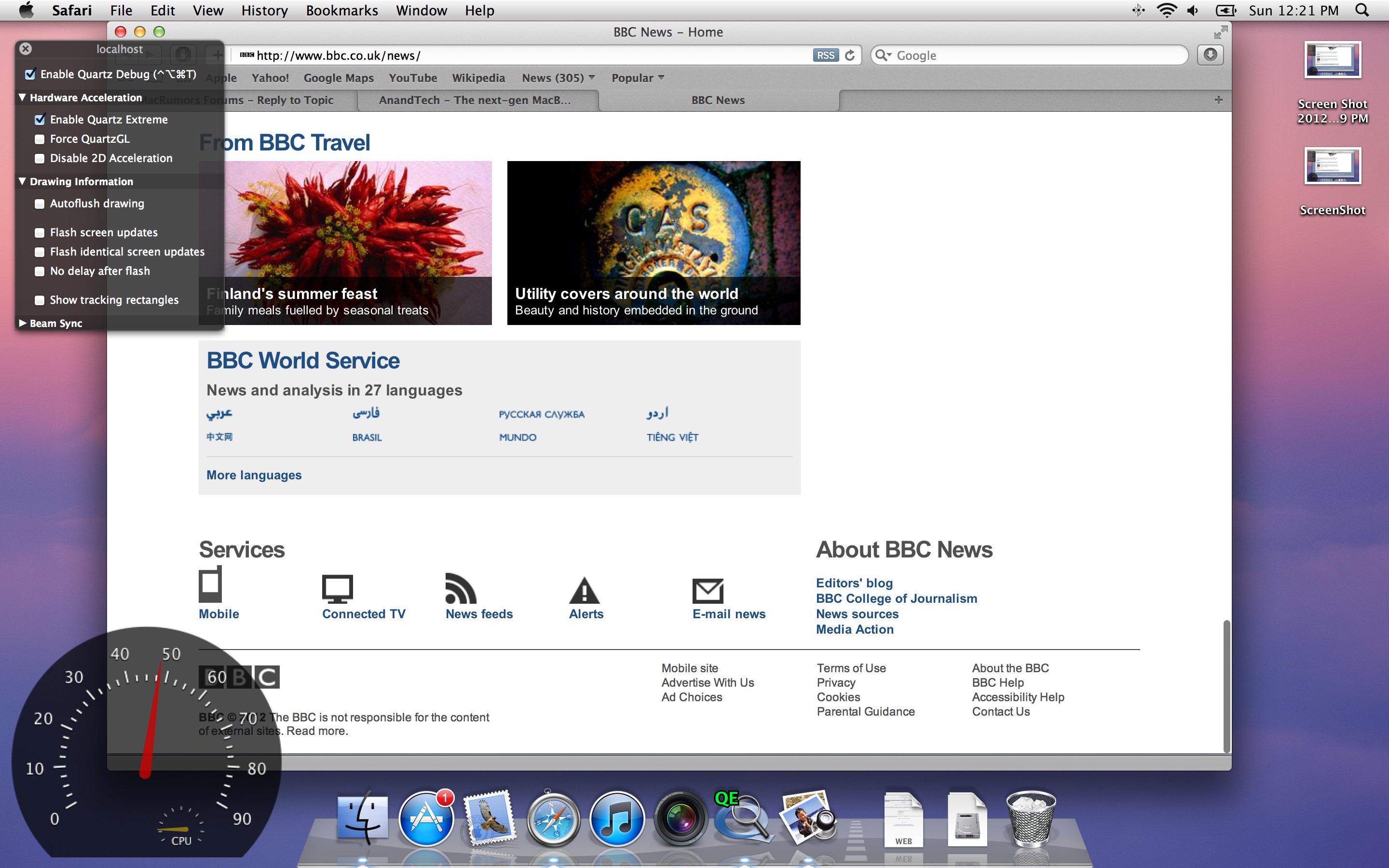Launch Photo Booth camera icon in Dock
Screen dimensions: 1389x868
[681, 820]
